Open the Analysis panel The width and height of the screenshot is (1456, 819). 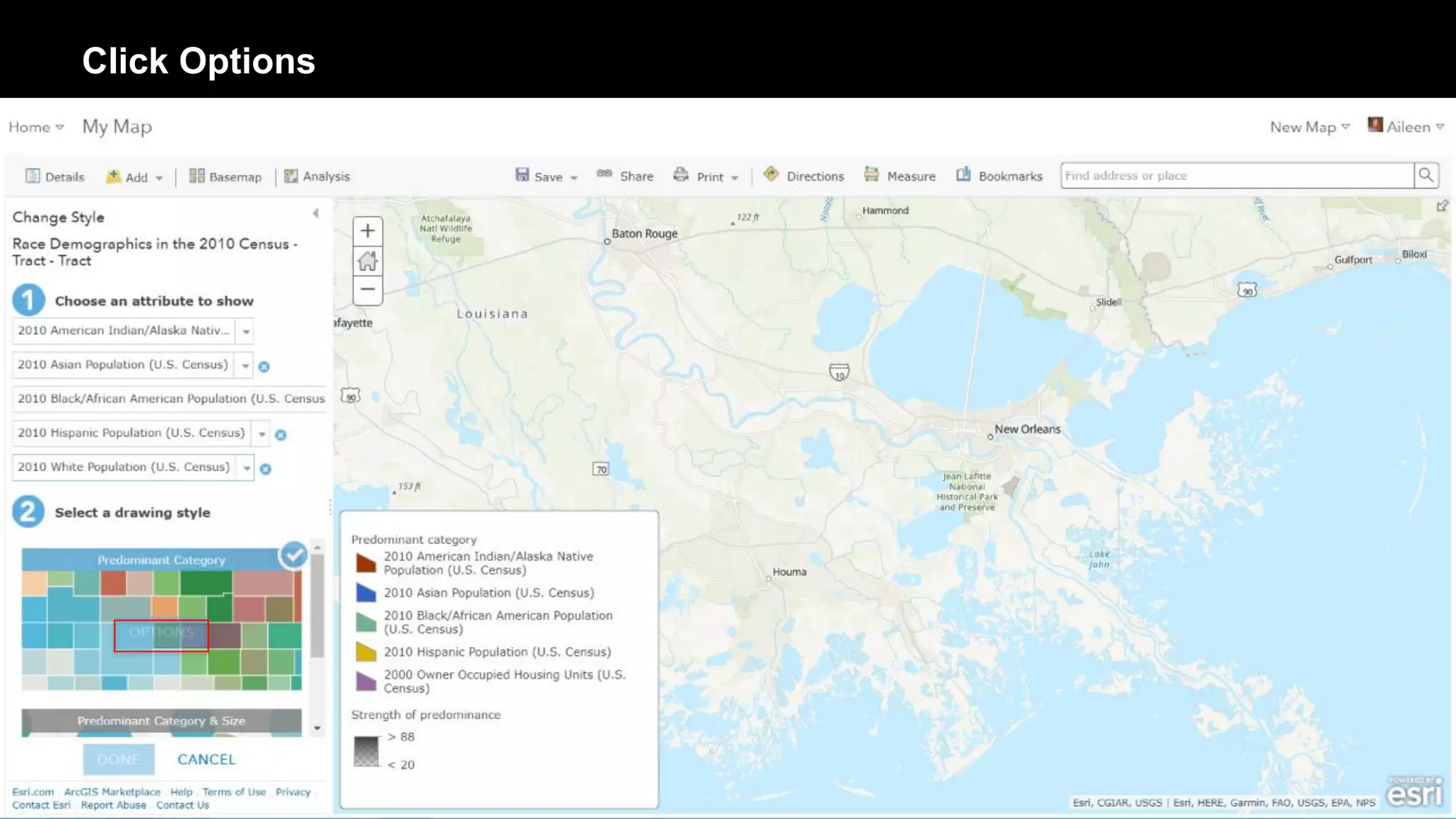[317, 176]
